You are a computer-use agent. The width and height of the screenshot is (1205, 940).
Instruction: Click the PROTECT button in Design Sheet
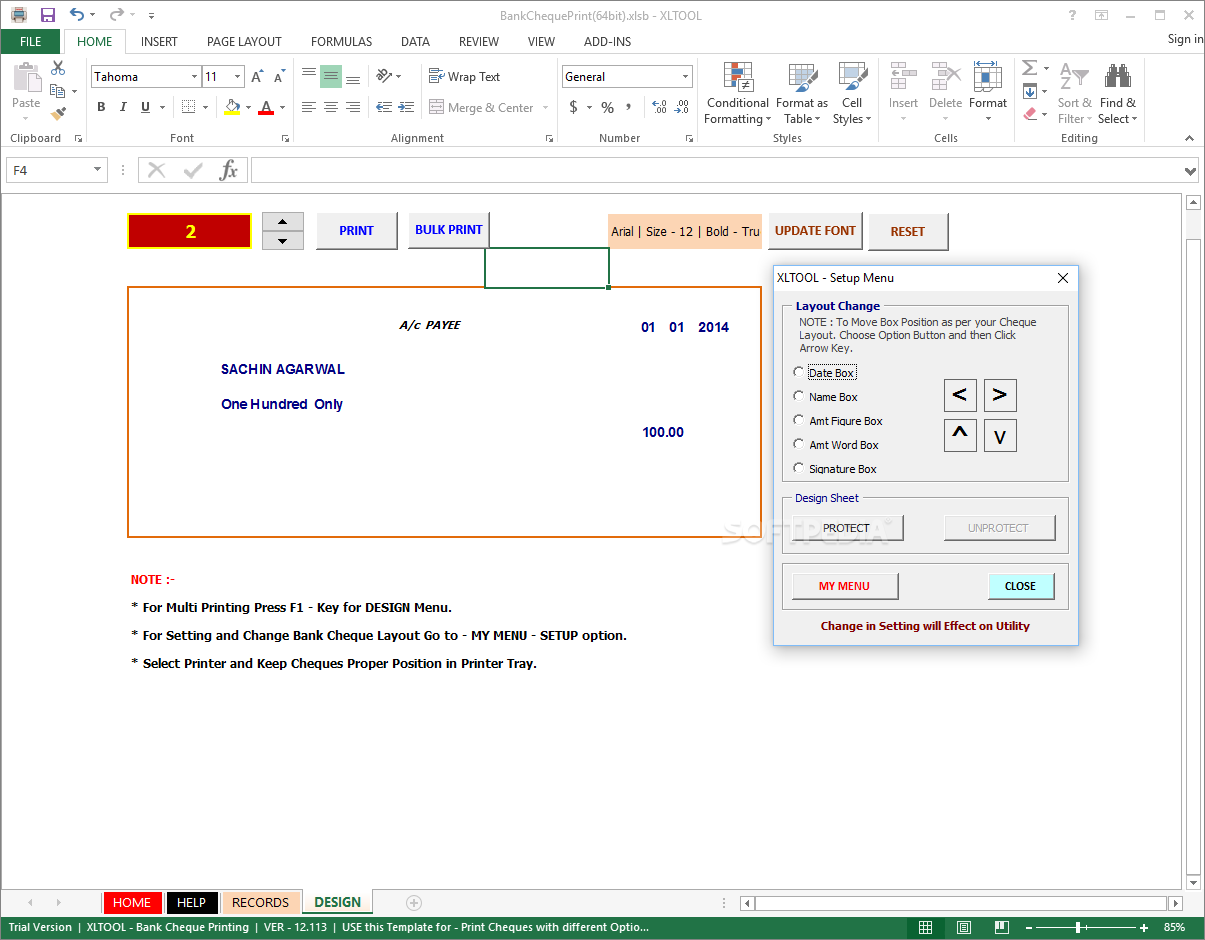[847, 528]
